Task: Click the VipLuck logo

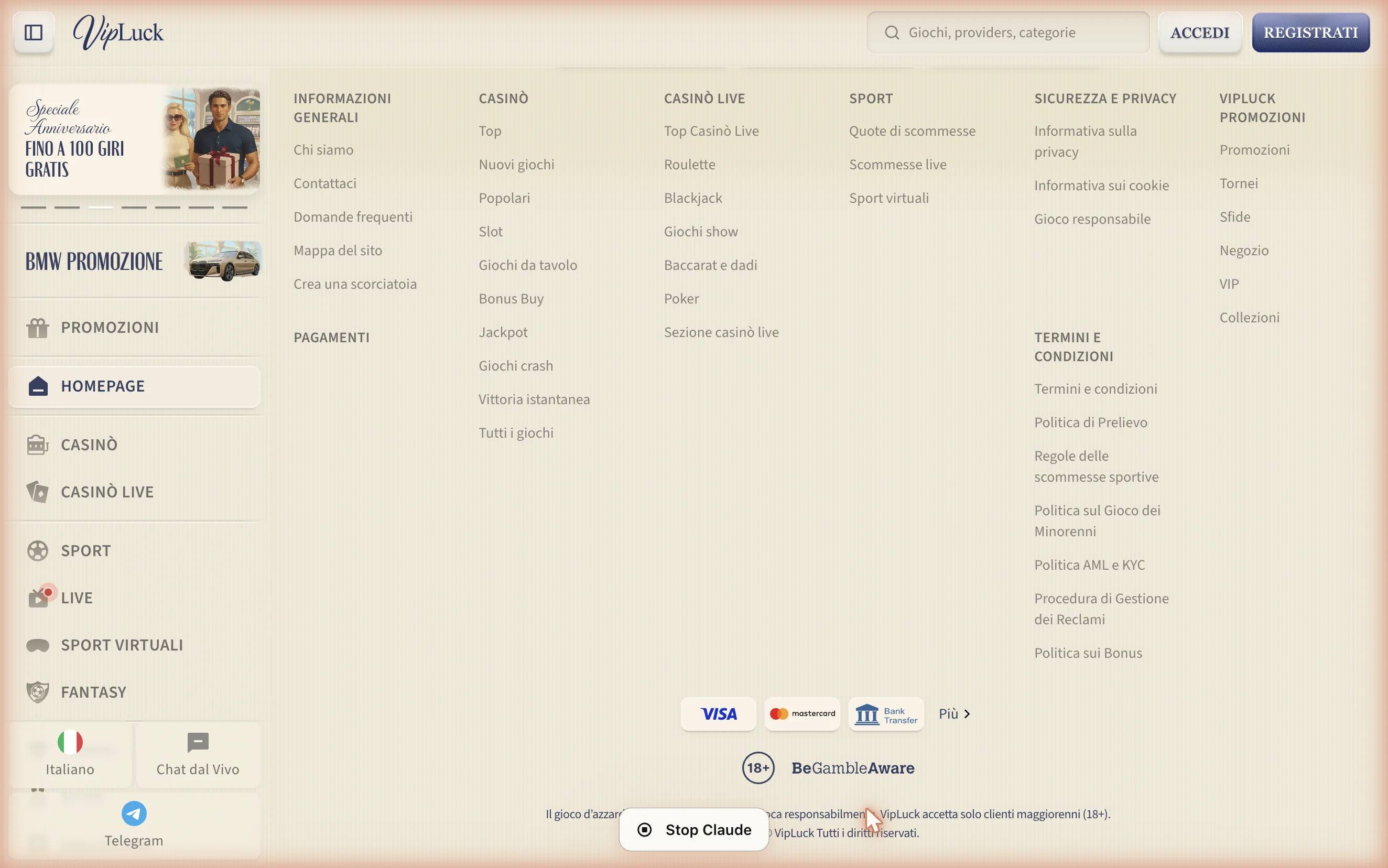Action: (118, 32)
